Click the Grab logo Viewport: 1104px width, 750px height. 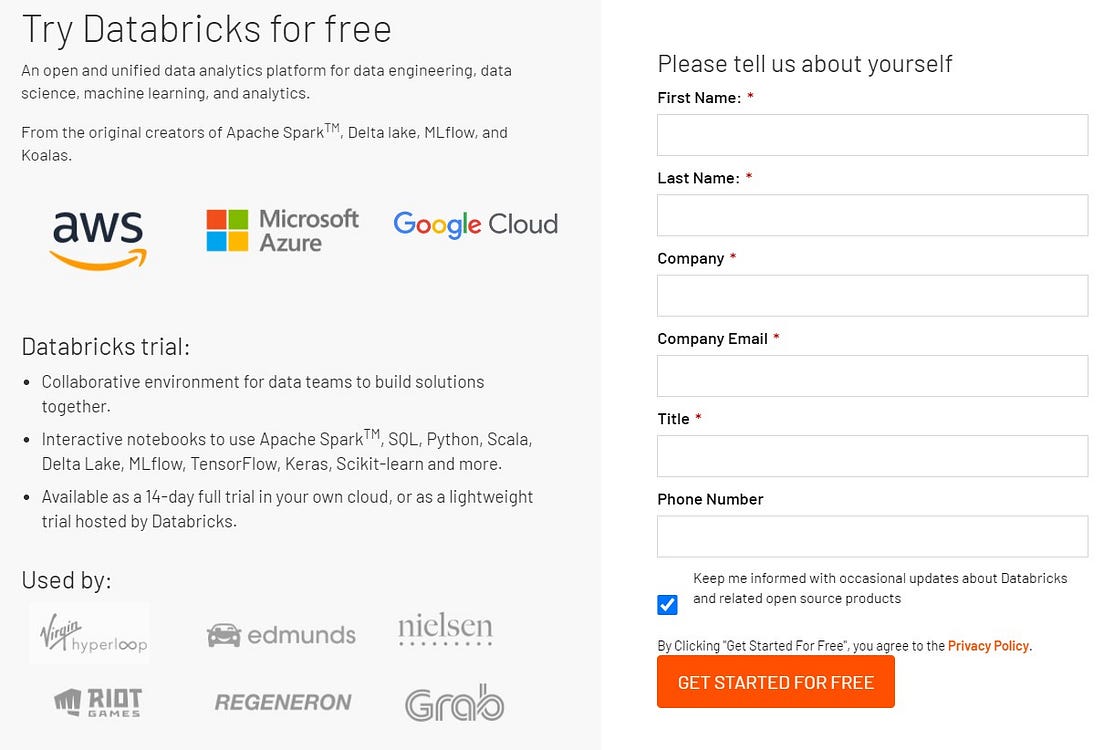(x=454, y=703)
